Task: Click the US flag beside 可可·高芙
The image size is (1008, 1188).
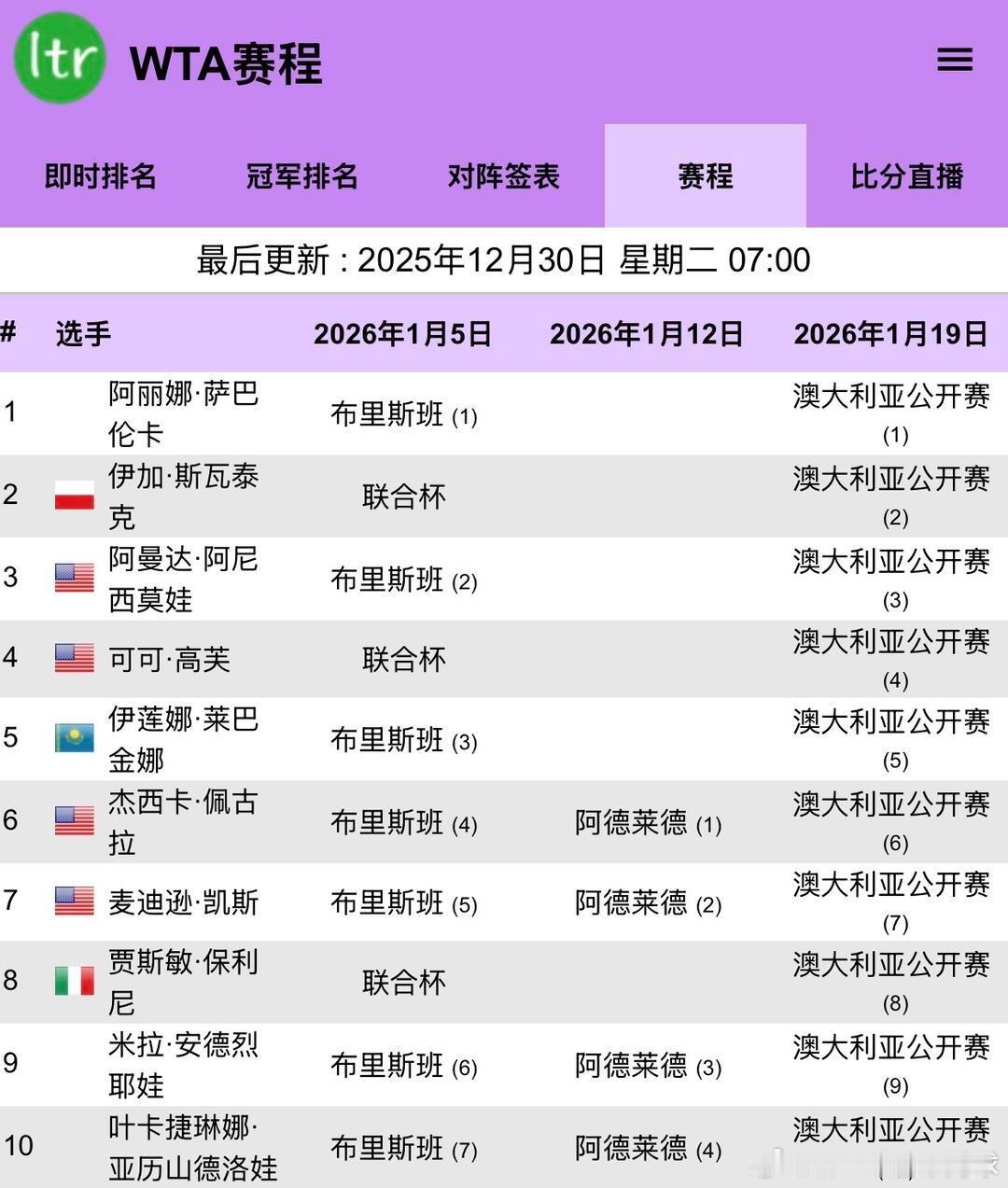Action: point(75,658)
